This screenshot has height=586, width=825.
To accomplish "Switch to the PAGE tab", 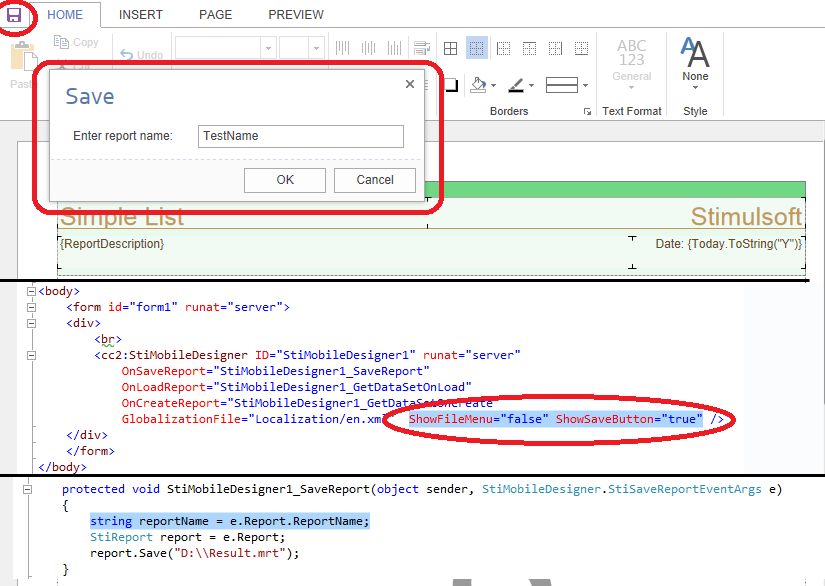I will click(x=215, y=15).
